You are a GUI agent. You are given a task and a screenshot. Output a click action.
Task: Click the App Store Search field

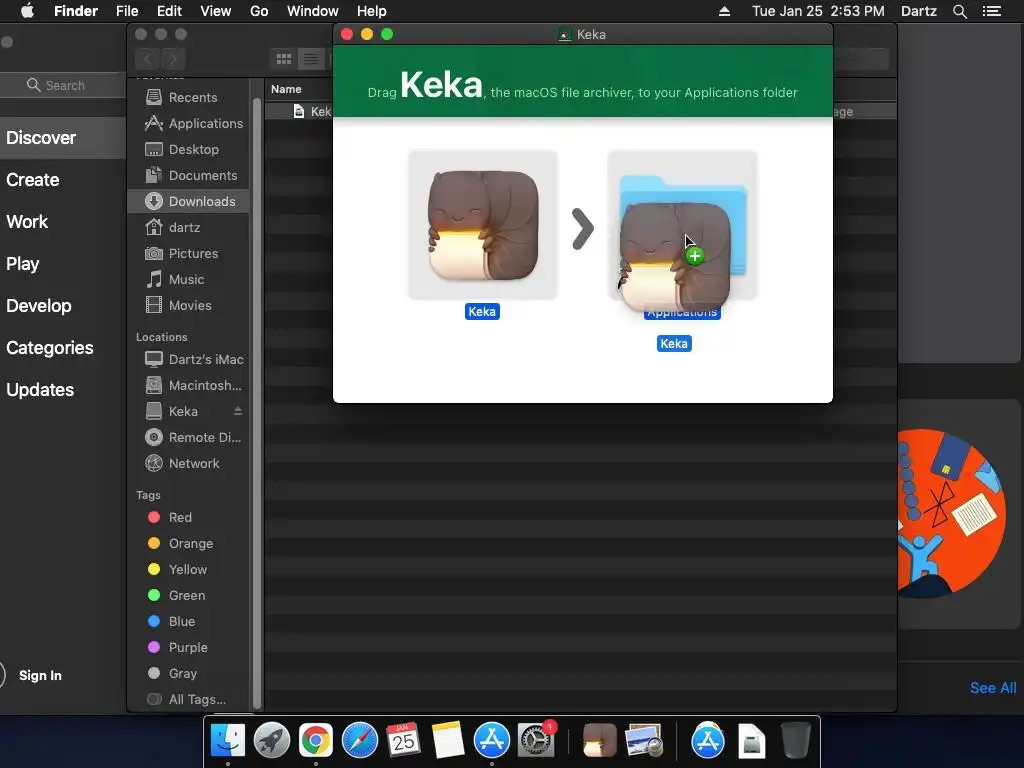pyautogui.click(x=64, y=86)
